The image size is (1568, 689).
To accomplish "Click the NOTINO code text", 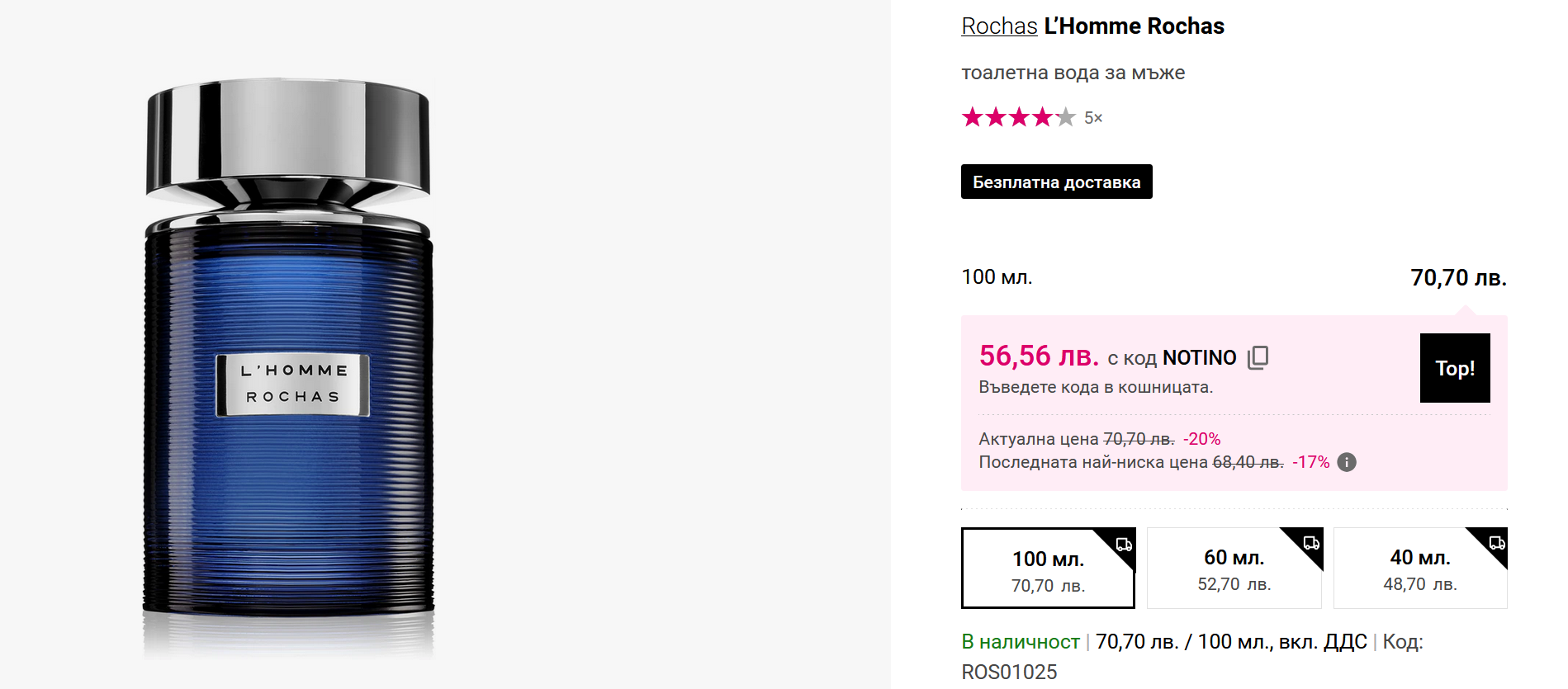I will 1199,357.
